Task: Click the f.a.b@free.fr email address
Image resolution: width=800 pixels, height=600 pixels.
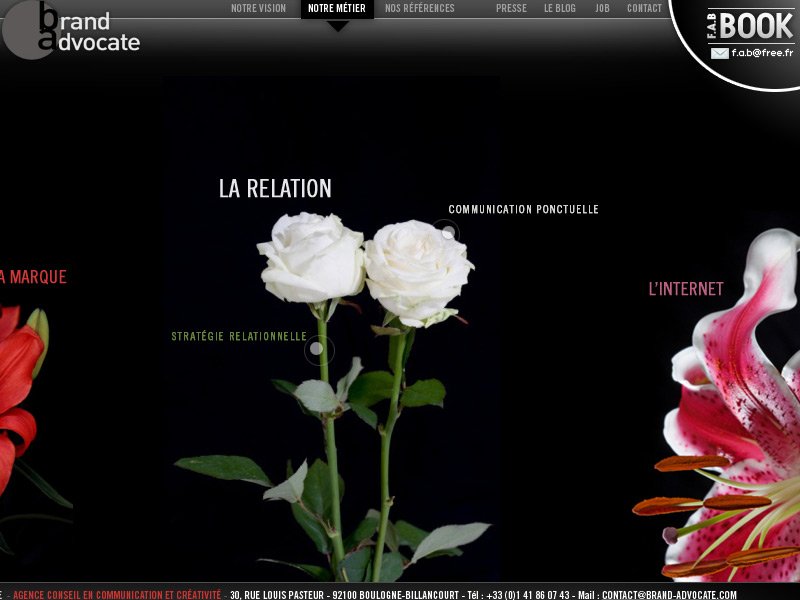Action: click(x=762, y=53)
